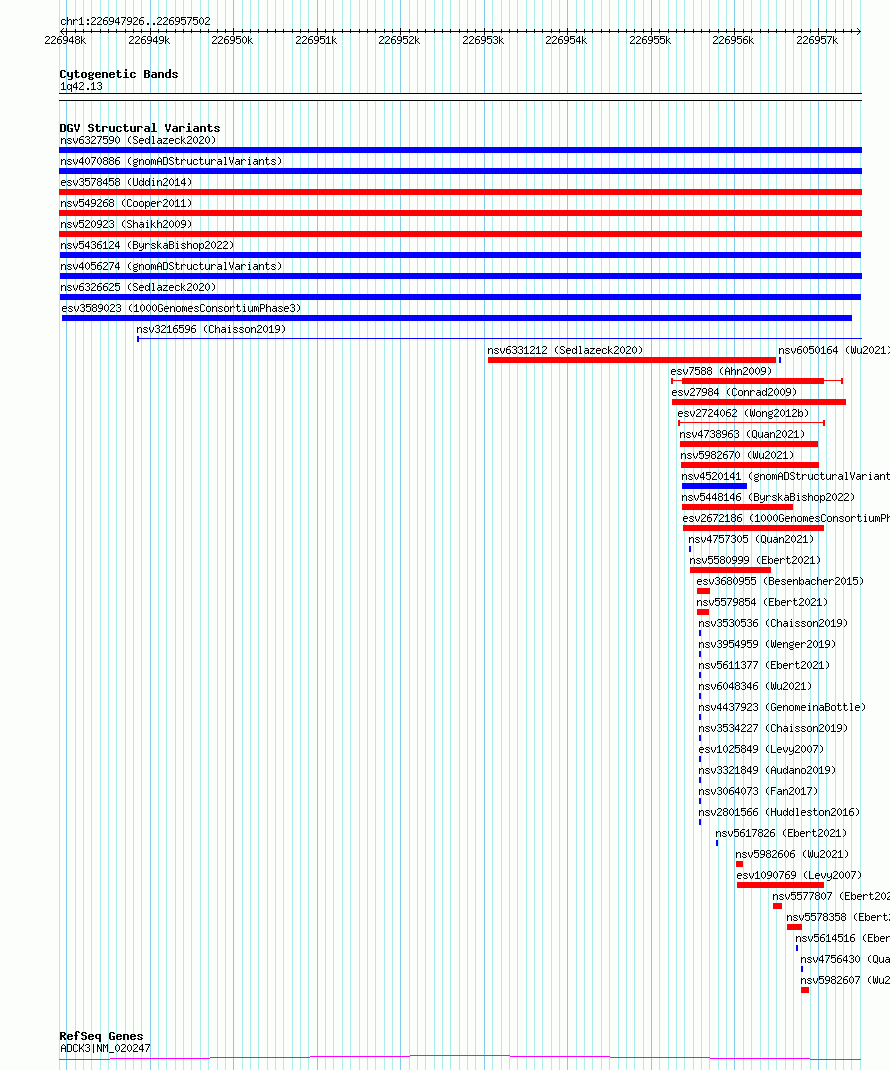The height and width of the screenshot is (1070, 890).
Task: Click the blue bar under nsv4520141
Action: (715, 487)
